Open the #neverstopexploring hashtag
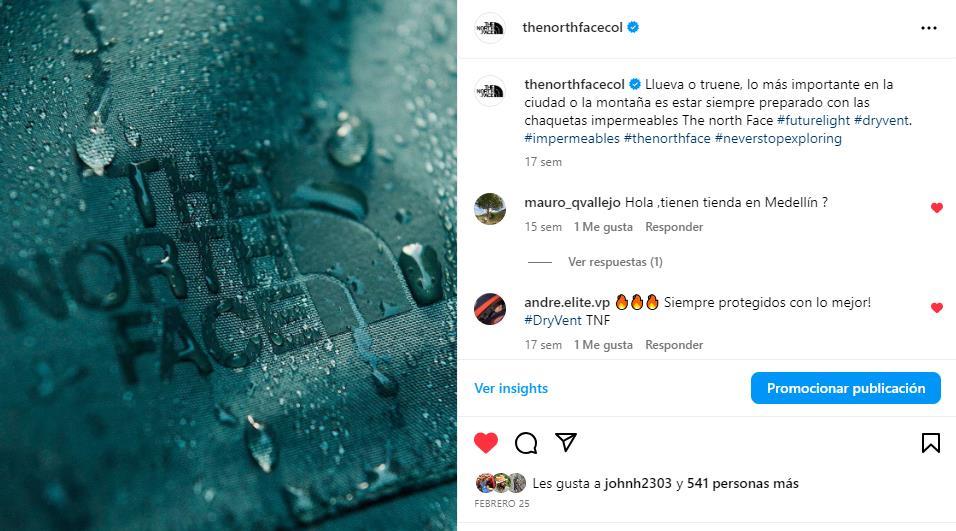The image size is (956, 531). [778, 138]
